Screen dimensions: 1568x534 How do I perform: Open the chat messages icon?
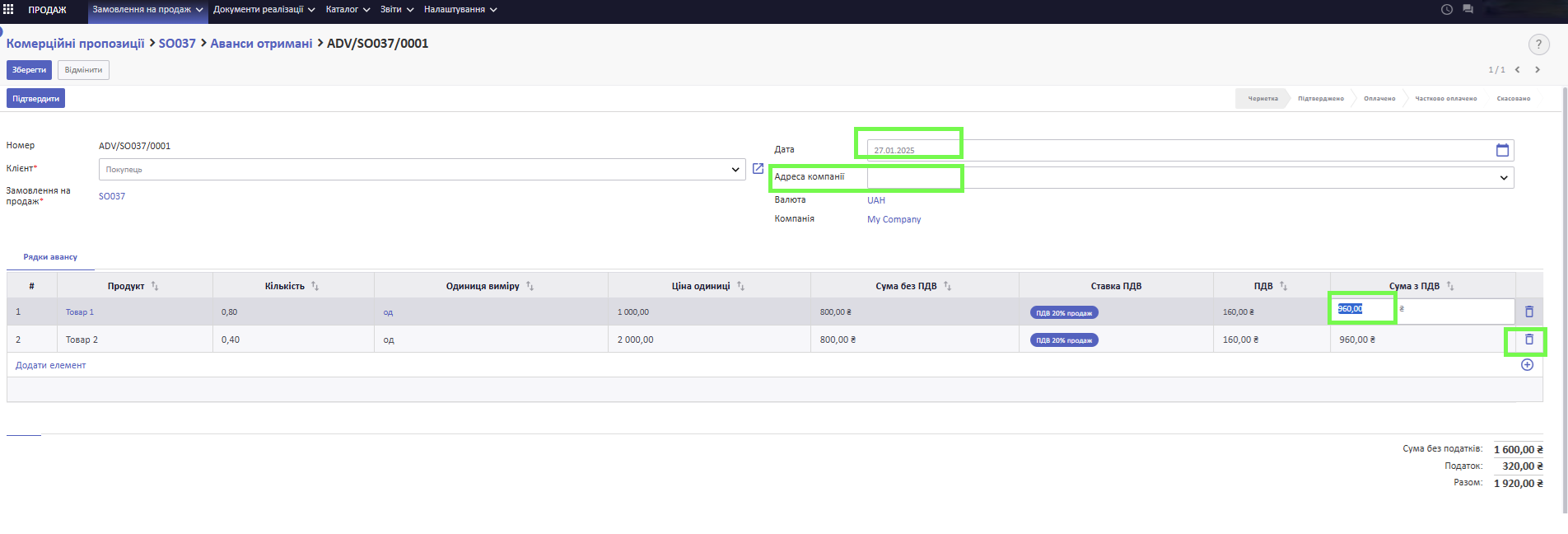coord(1468,10)
